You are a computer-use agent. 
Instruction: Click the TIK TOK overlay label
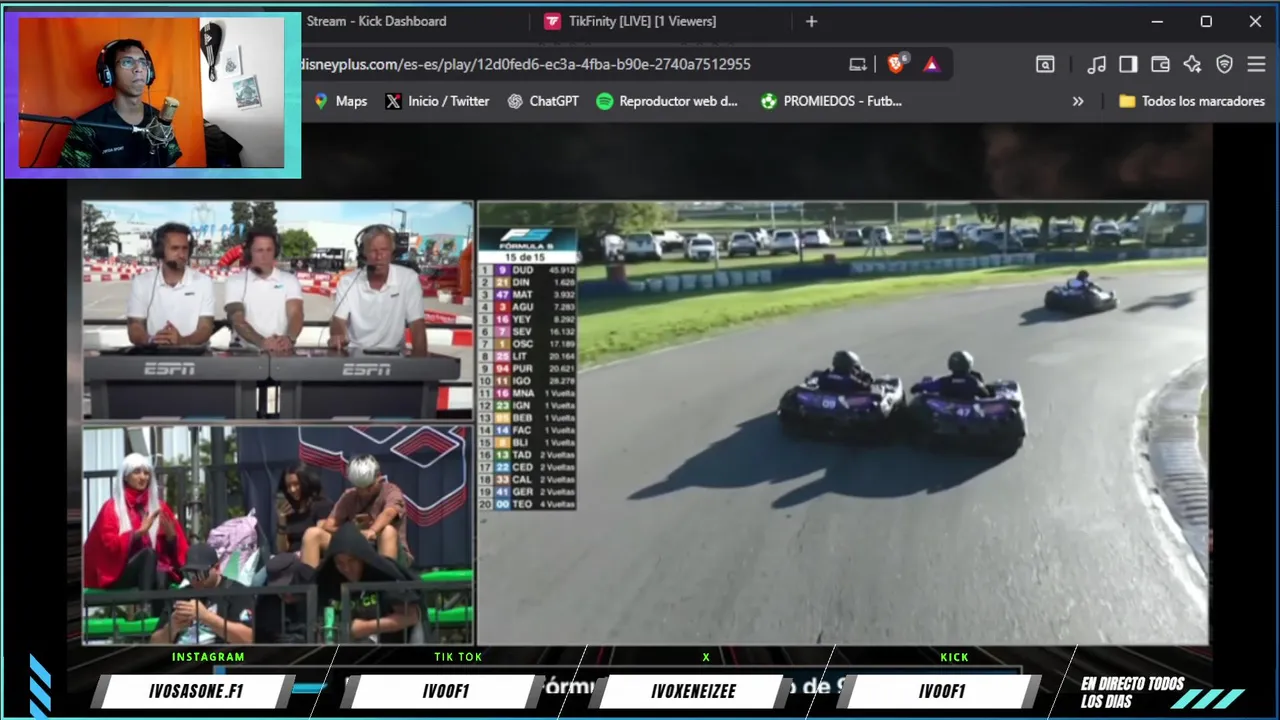tap(458, 657)
